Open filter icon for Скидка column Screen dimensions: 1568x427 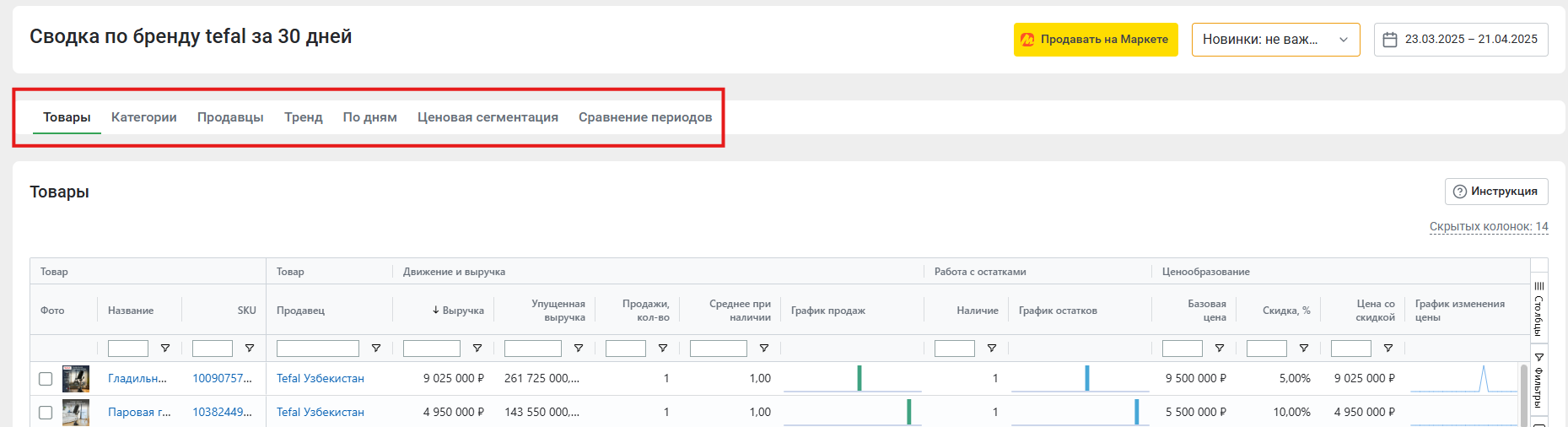[x=1304, y=349]
